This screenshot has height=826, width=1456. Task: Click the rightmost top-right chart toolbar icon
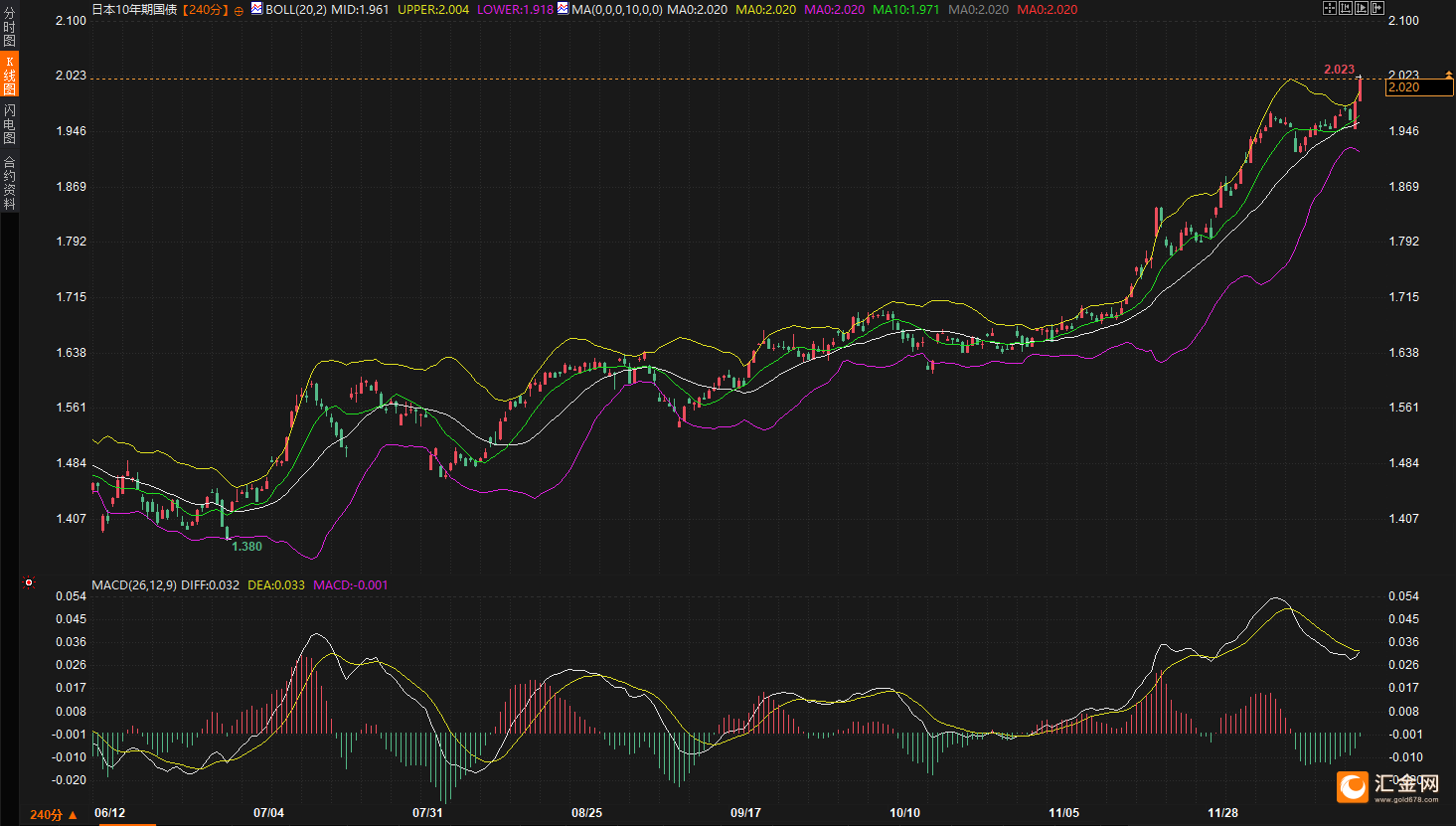pos(1376,8)
